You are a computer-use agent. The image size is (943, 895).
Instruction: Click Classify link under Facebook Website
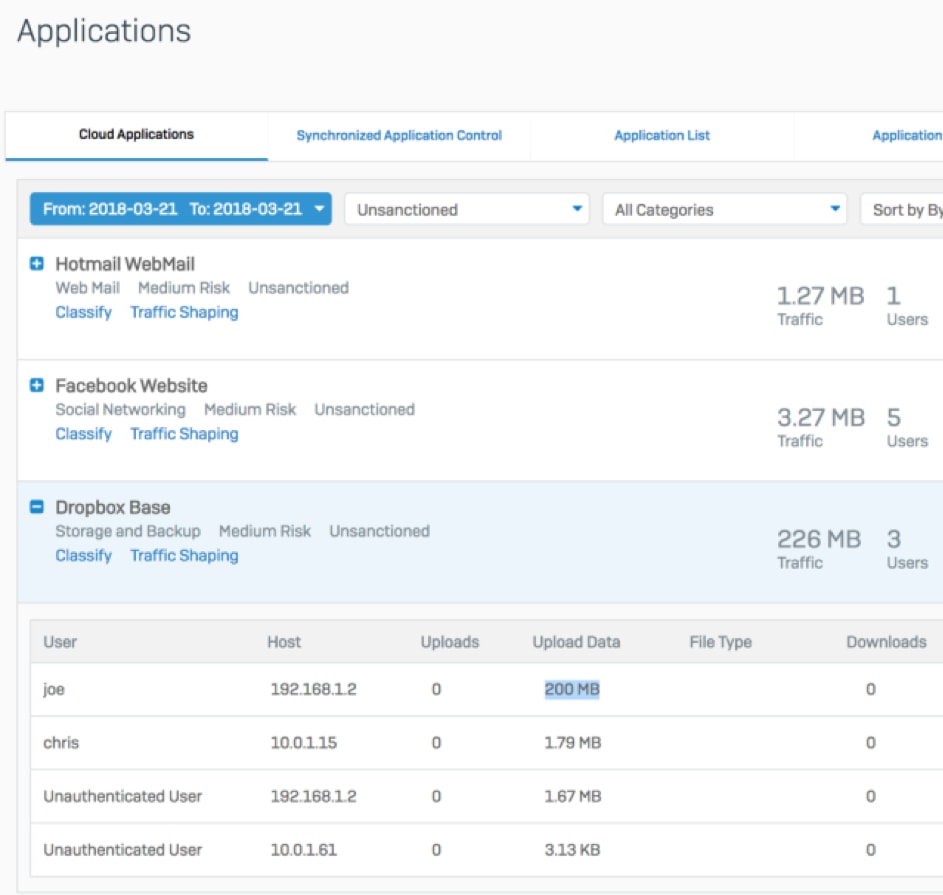point(83,434)
